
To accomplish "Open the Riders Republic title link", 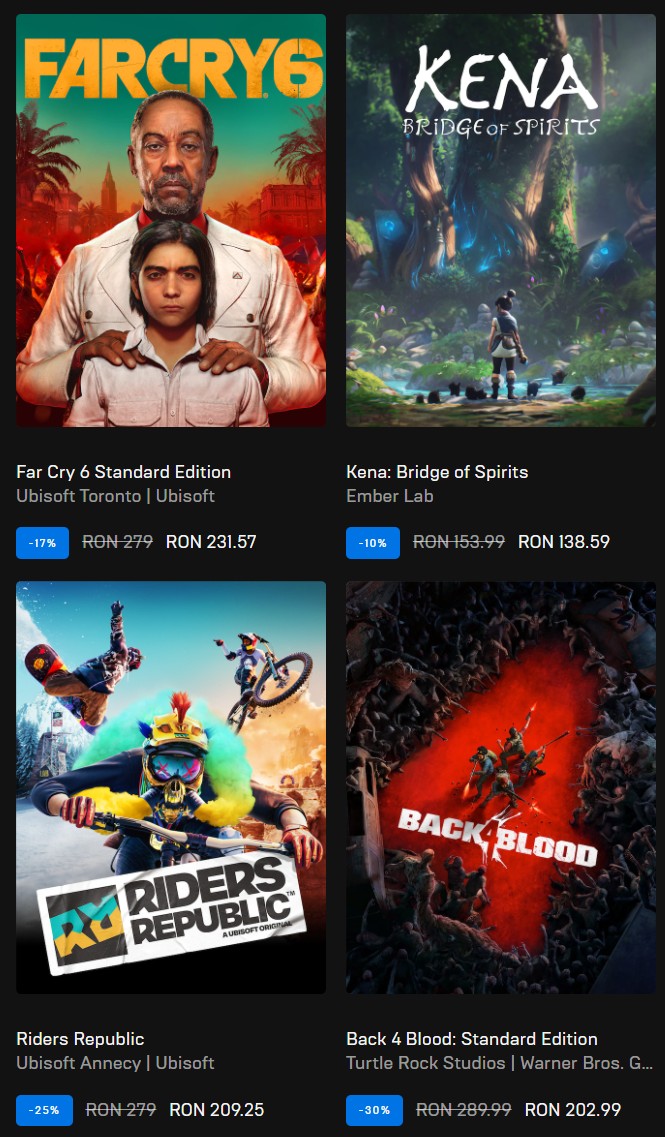I will click(80, 1039).
